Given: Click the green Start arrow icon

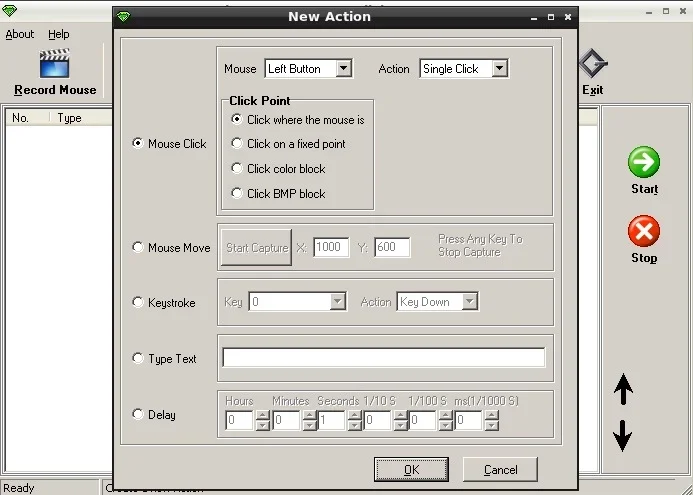Looking at the screenshot, I should pyautogui.click(x=644, y=162).
